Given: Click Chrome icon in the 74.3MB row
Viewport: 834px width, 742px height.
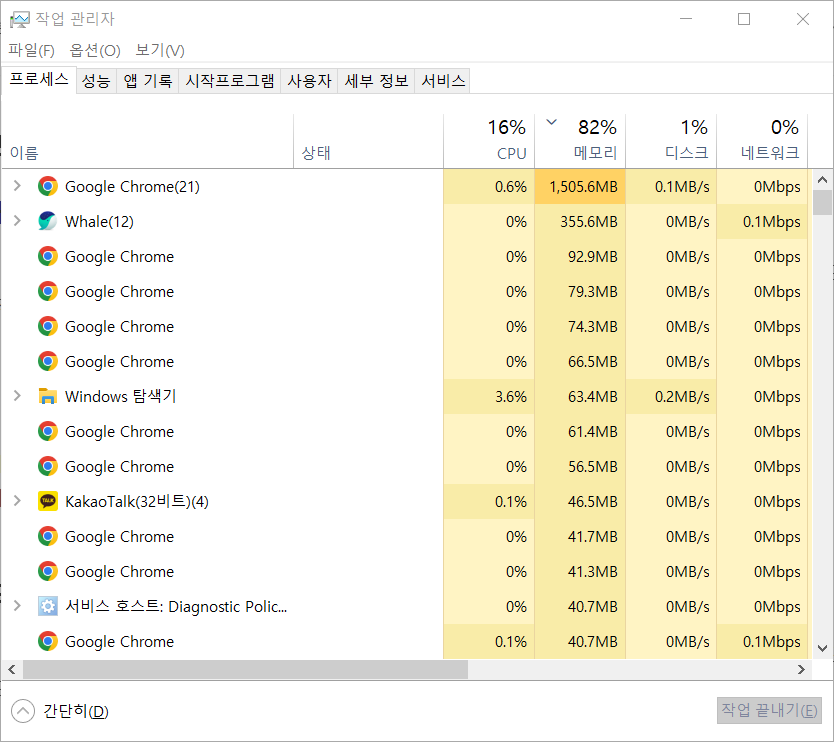Looking at the screenshot, I should [48, 327].
